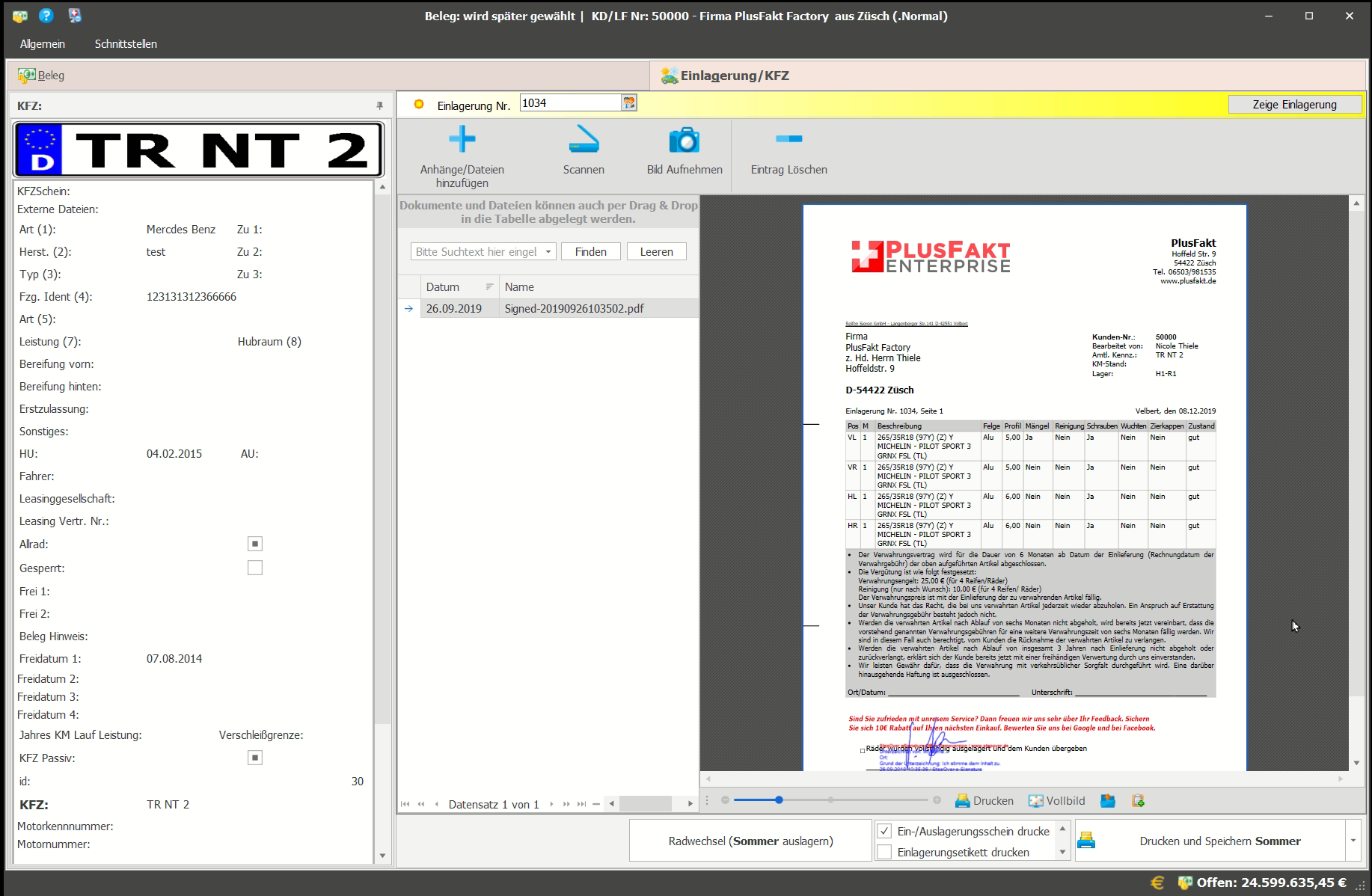Expand the Drucken und Speichern Sommer dropdown arrow
Image resolution: width=1372 pixels, height=896 pixels.
pos(1353,841)
